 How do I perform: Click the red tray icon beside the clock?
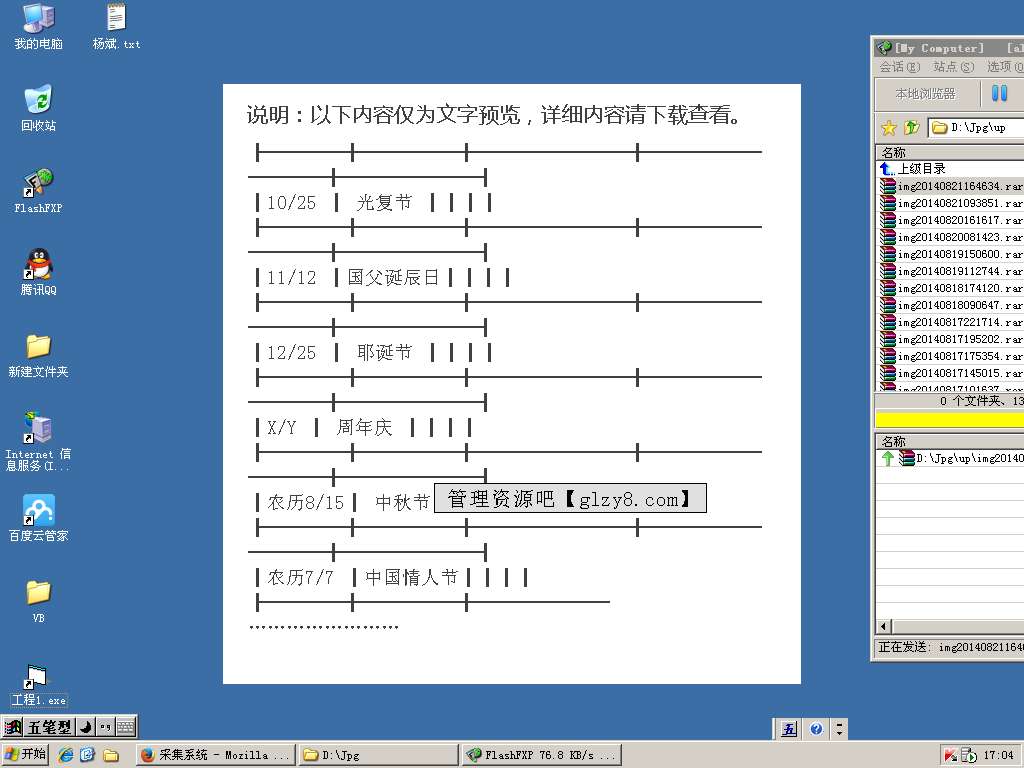pyautogui.click(x=950, y=756)
